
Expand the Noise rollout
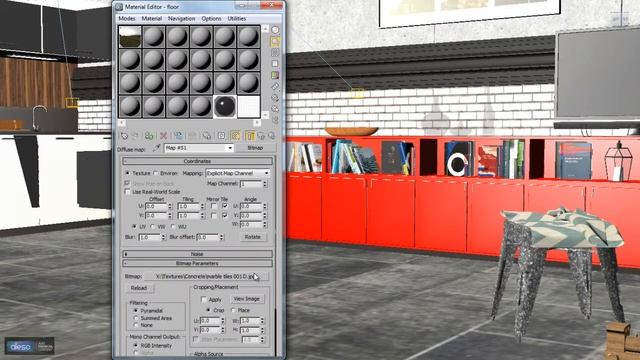click(x=198, y=254)
